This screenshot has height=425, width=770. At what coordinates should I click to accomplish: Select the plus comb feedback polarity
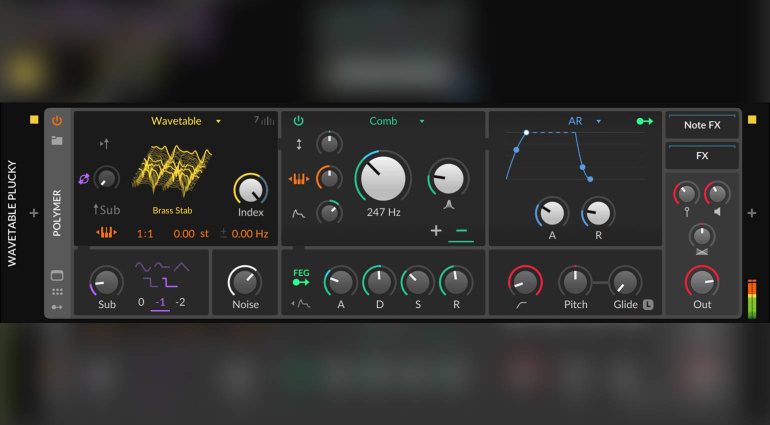click(436, 231)
